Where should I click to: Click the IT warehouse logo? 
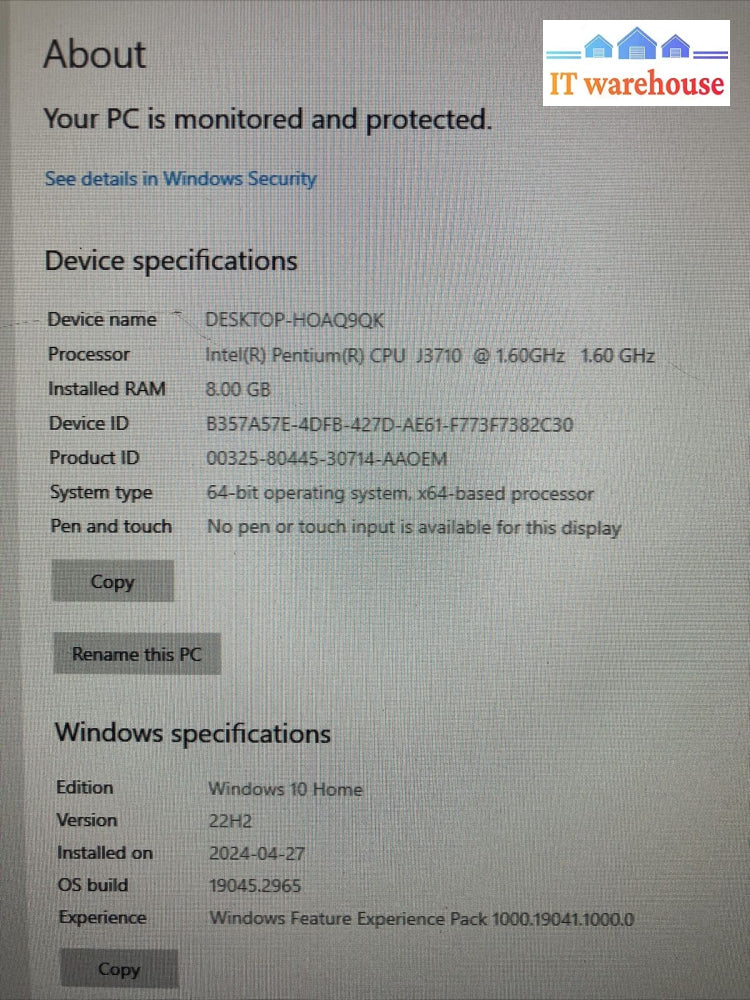click(x=636, y=62)
